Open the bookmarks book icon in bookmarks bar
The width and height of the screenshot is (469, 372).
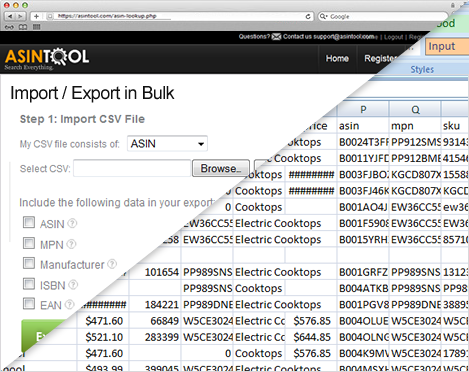click(x=23, y=27)
